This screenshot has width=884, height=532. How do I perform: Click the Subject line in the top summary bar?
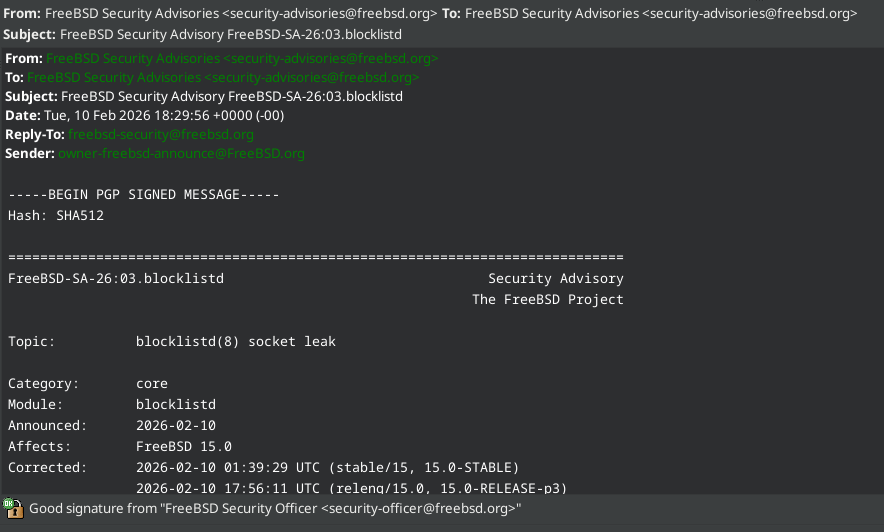point(231,33)
